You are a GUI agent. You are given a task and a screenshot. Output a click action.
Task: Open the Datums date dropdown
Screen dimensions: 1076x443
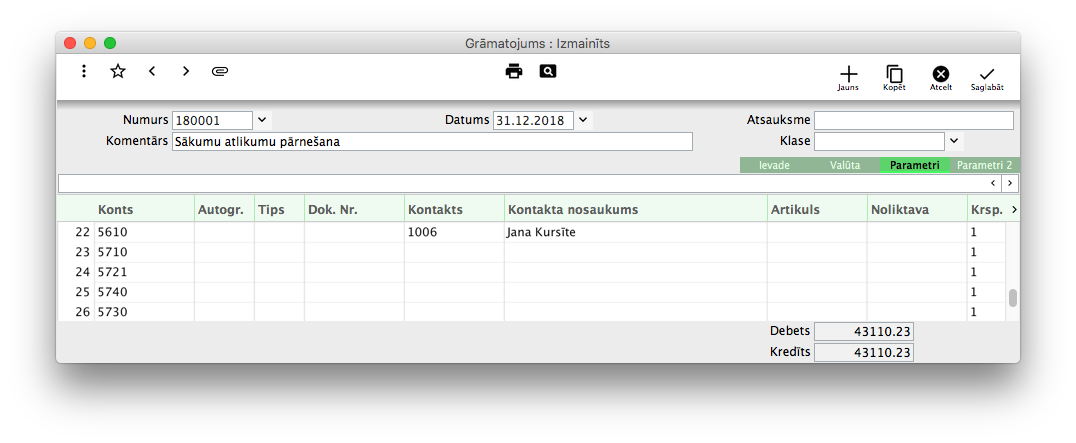pyautogui.click(x=584, y=120)
